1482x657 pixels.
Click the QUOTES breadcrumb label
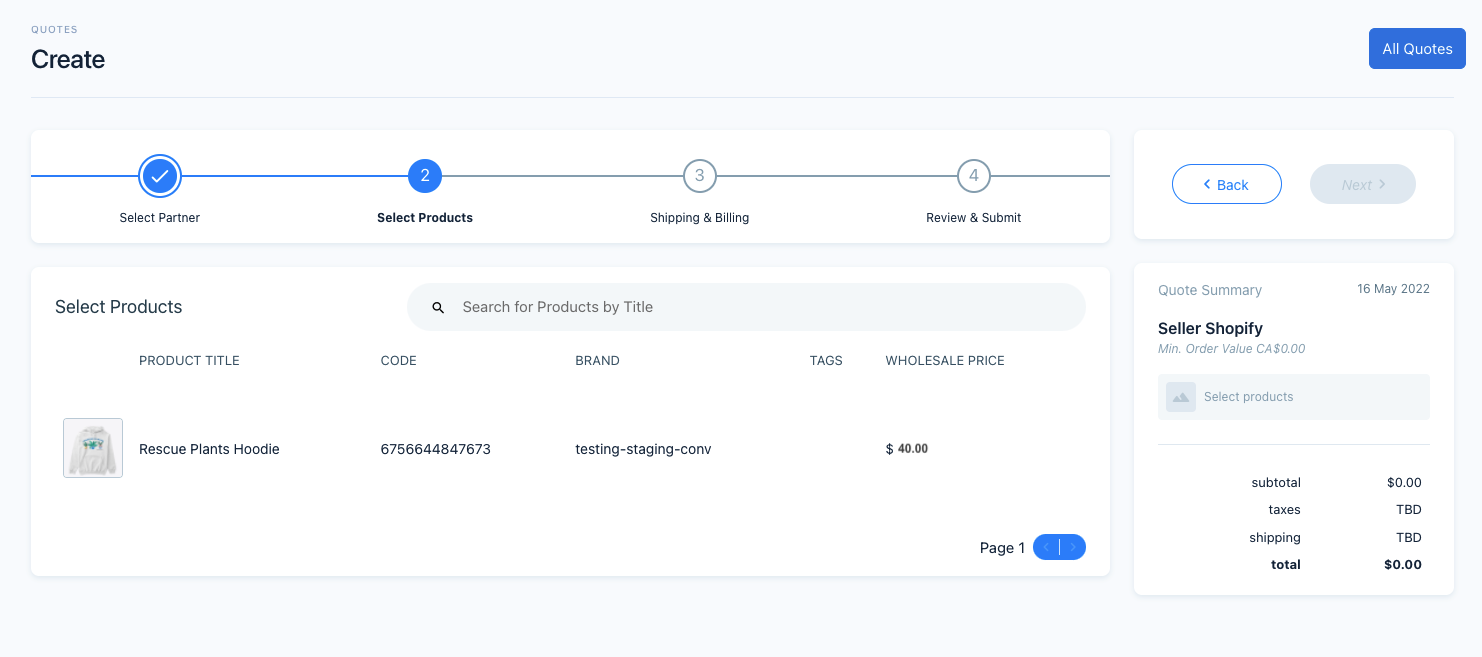coord(54,30)
